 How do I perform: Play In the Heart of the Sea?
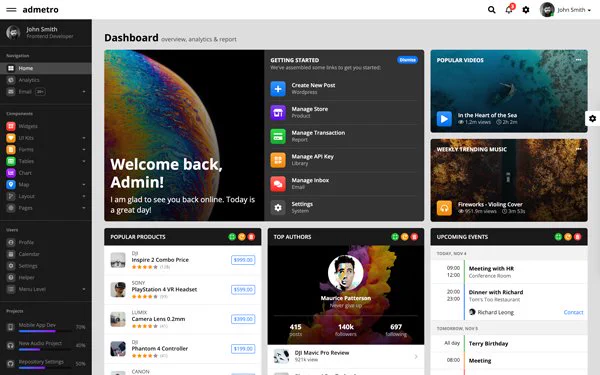pos(444,119)
